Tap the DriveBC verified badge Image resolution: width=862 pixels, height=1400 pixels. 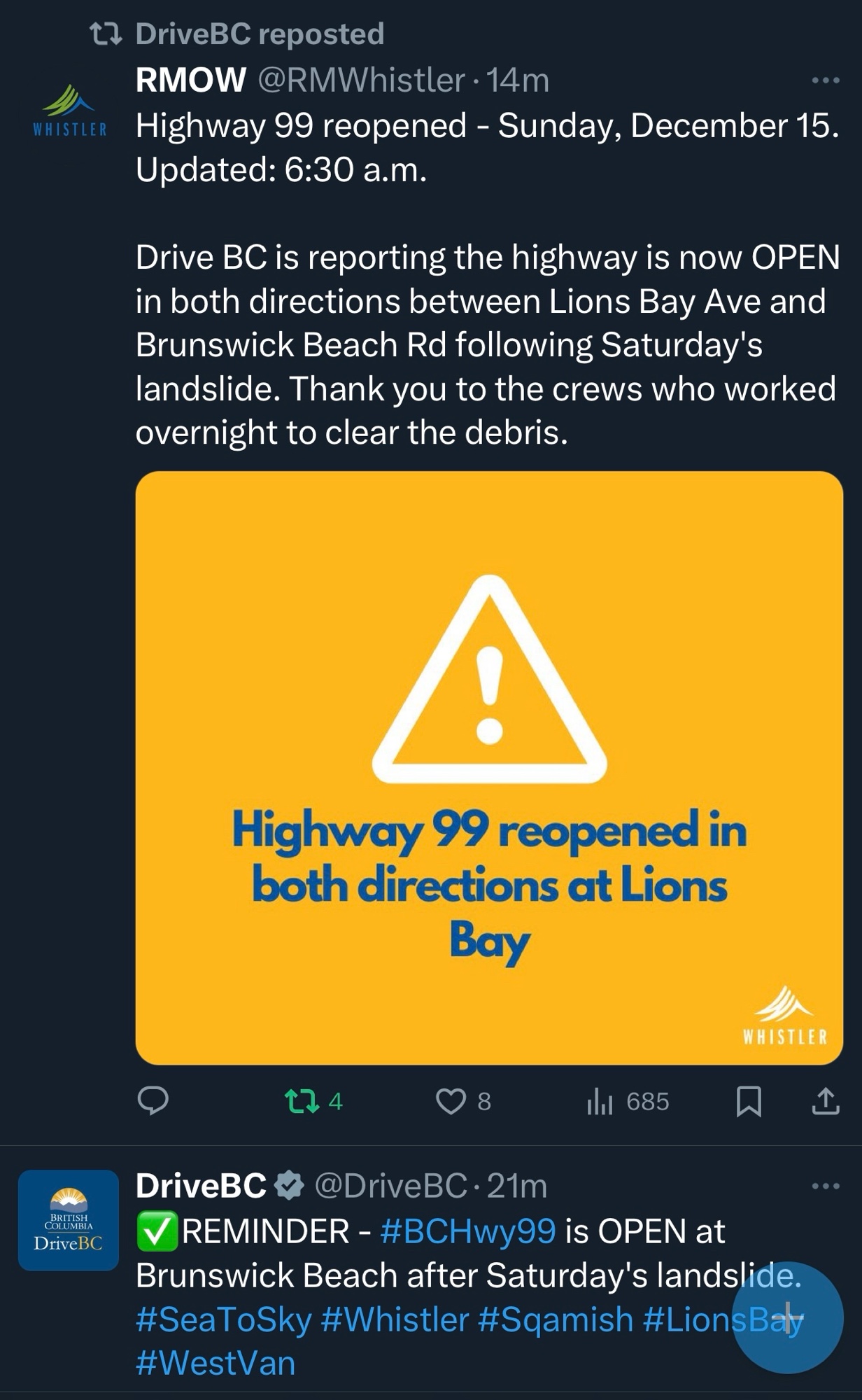(x=289, y=1186)
